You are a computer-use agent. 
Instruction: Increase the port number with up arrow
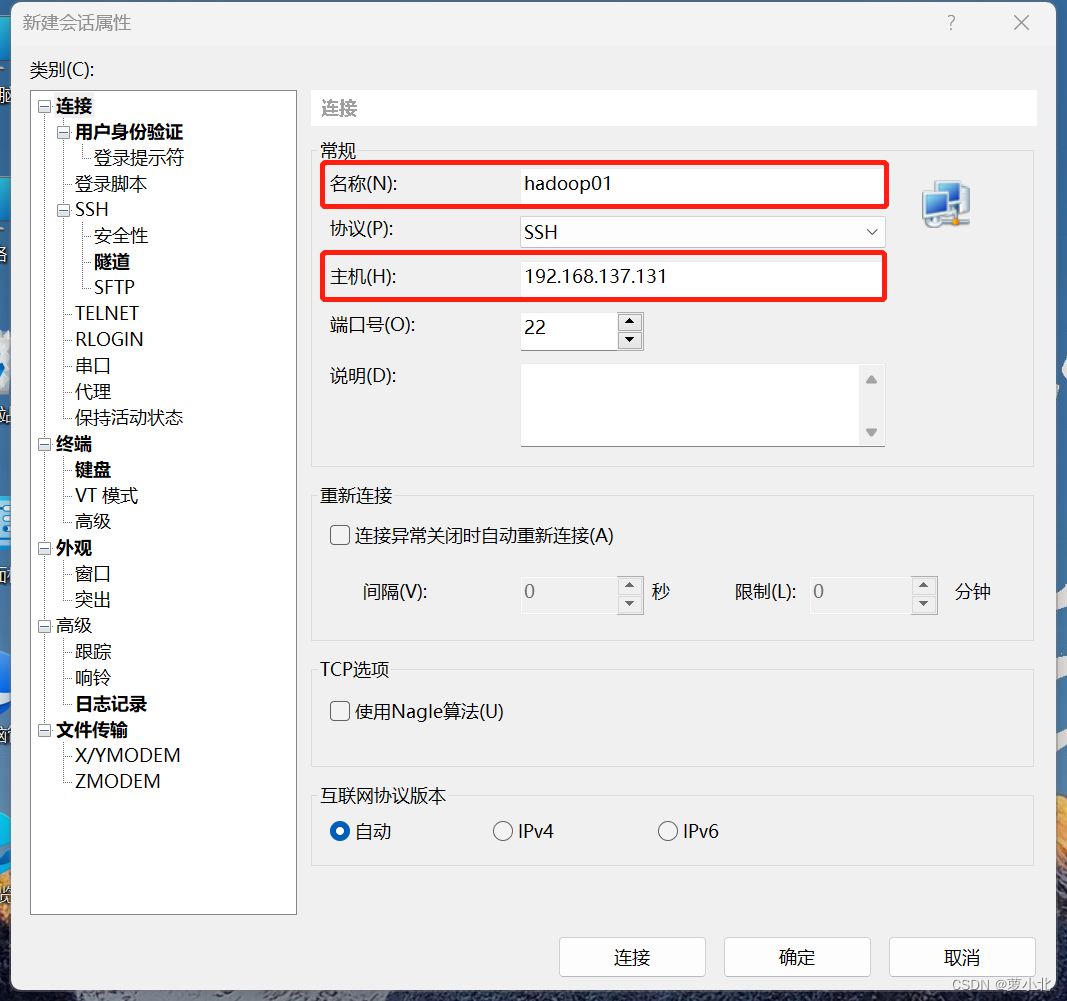[630, 321]
